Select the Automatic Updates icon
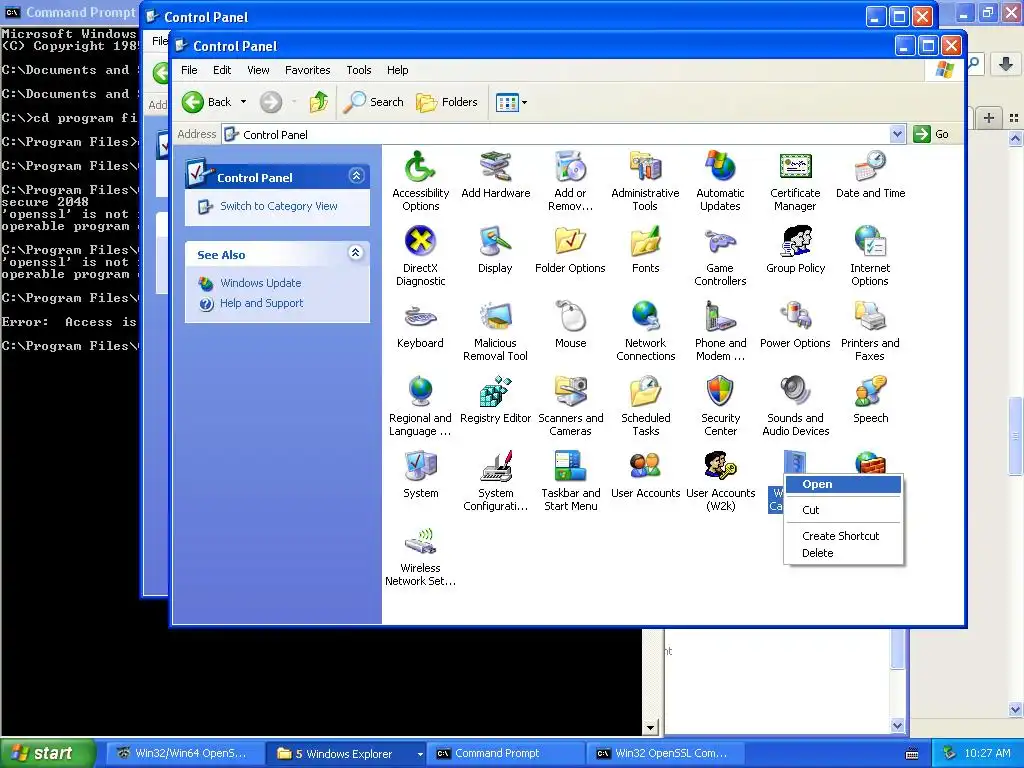 click(720, 167)
